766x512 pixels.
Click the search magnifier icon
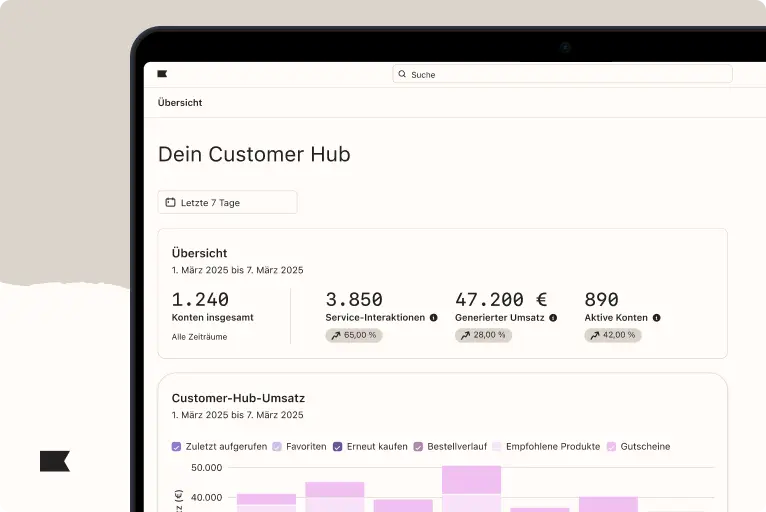[402, 74]
